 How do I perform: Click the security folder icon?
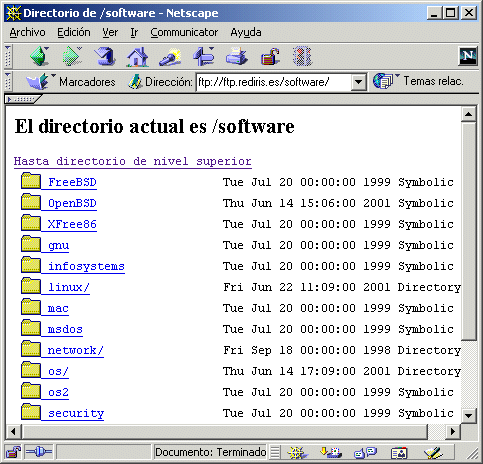(x=31, y=412)
